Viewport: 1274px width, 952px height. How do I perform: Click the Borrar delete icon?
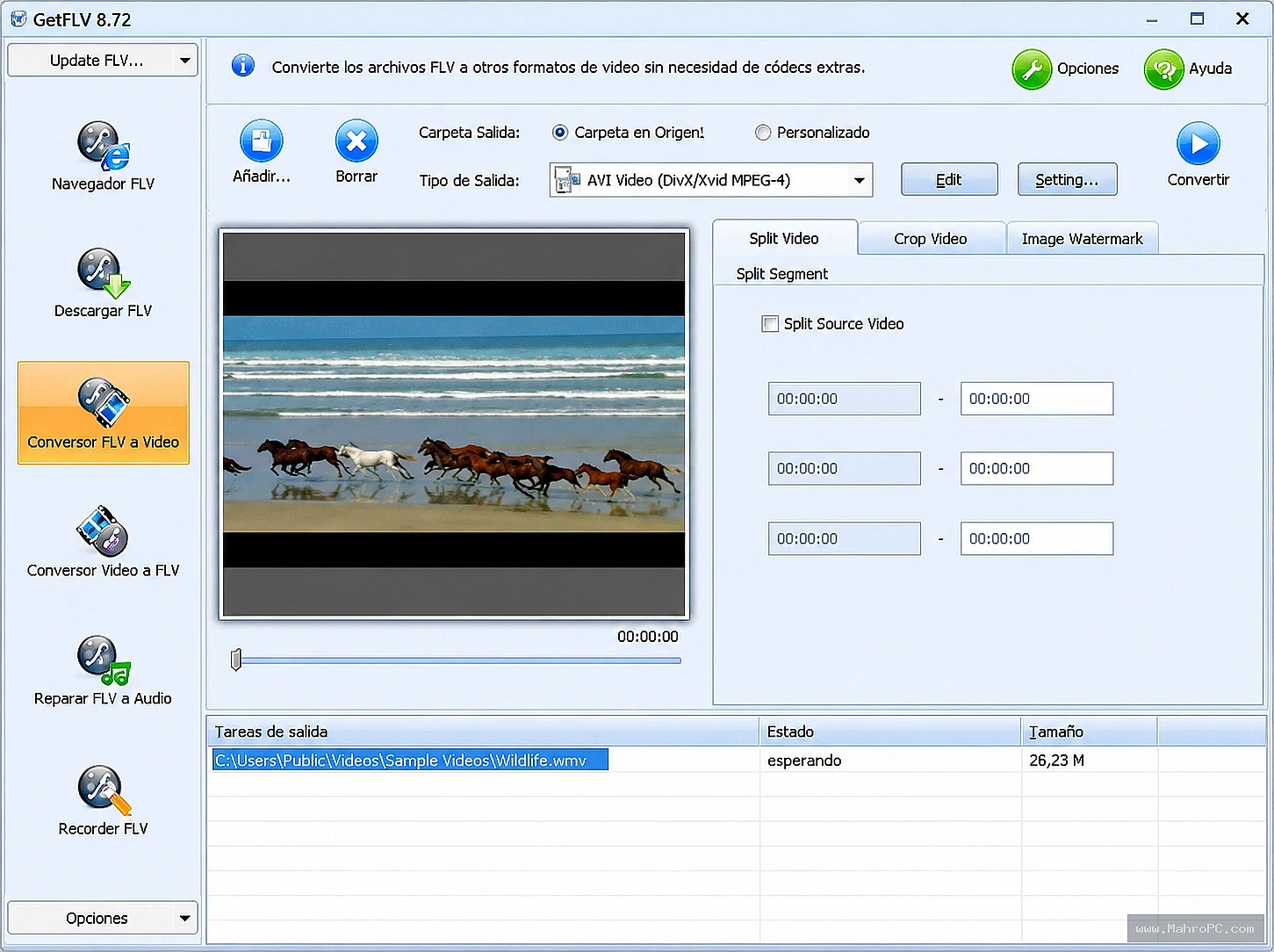tap(356, 141)
